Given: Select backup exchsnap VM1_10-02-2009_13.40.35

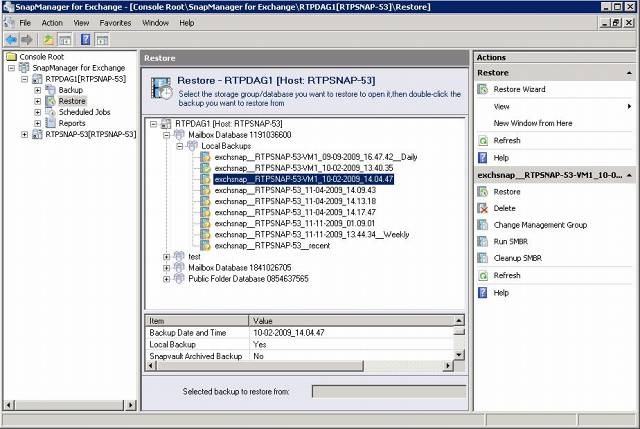Looking at the screenshot, I should (304, 168).
